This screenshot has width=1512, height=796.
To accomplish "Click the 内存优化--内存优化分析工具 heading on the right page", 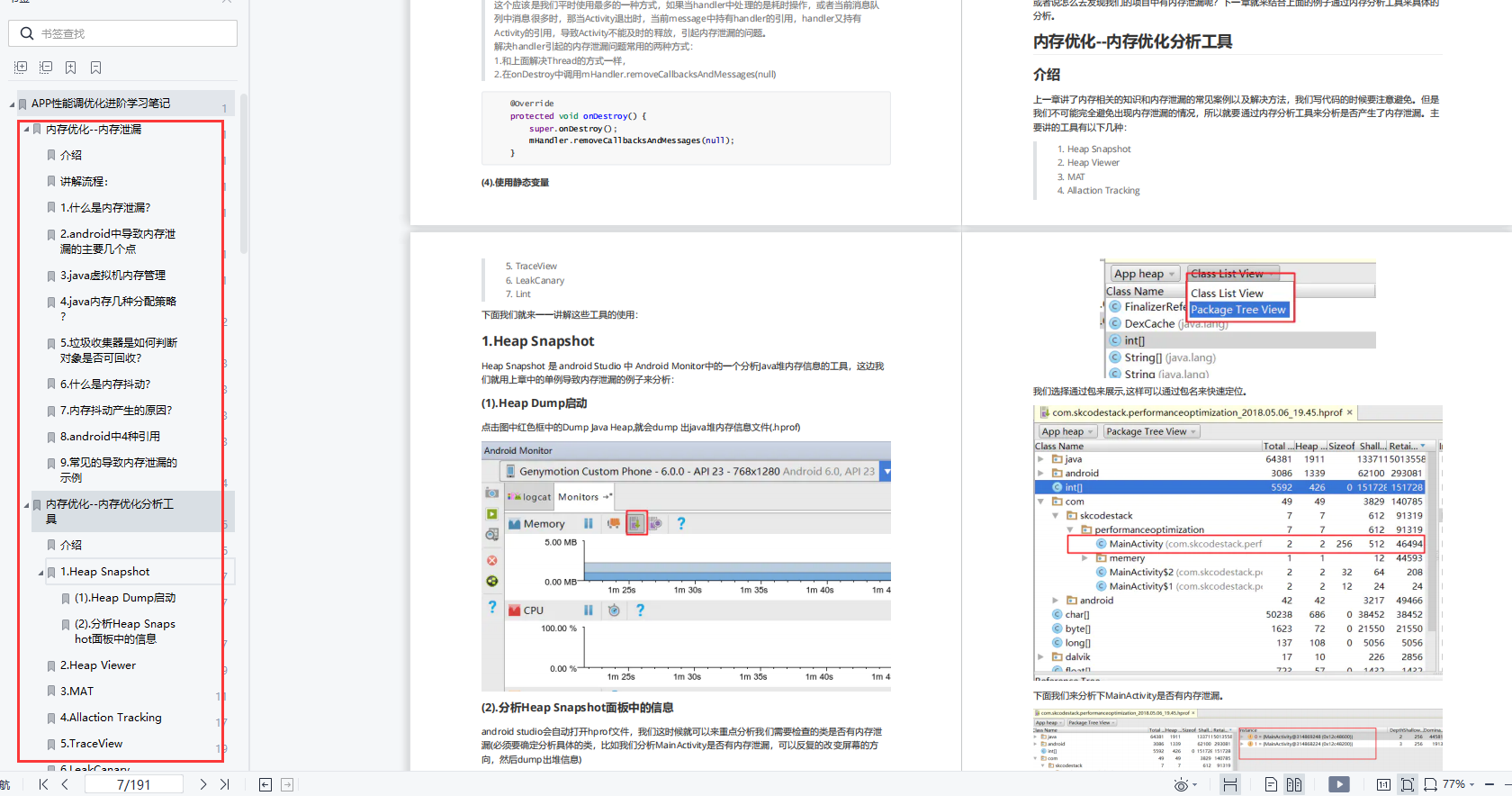I will click(1132, 41).
